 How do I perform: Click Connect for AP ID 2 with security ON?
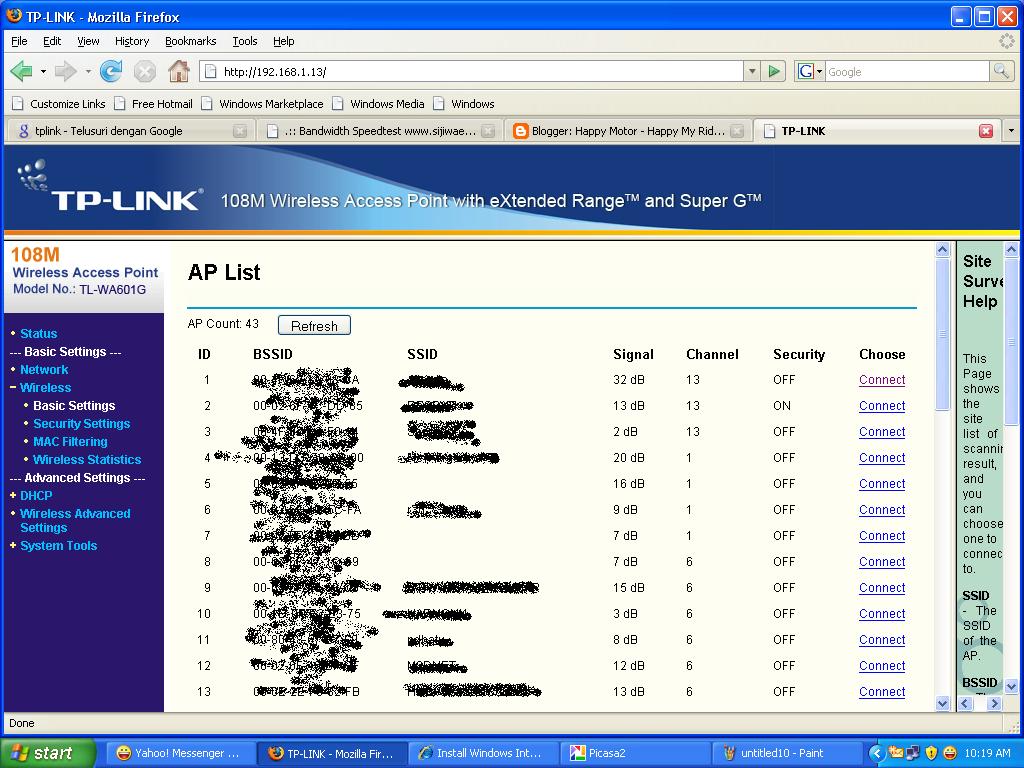pyautogui.click(x=882, y=406)
